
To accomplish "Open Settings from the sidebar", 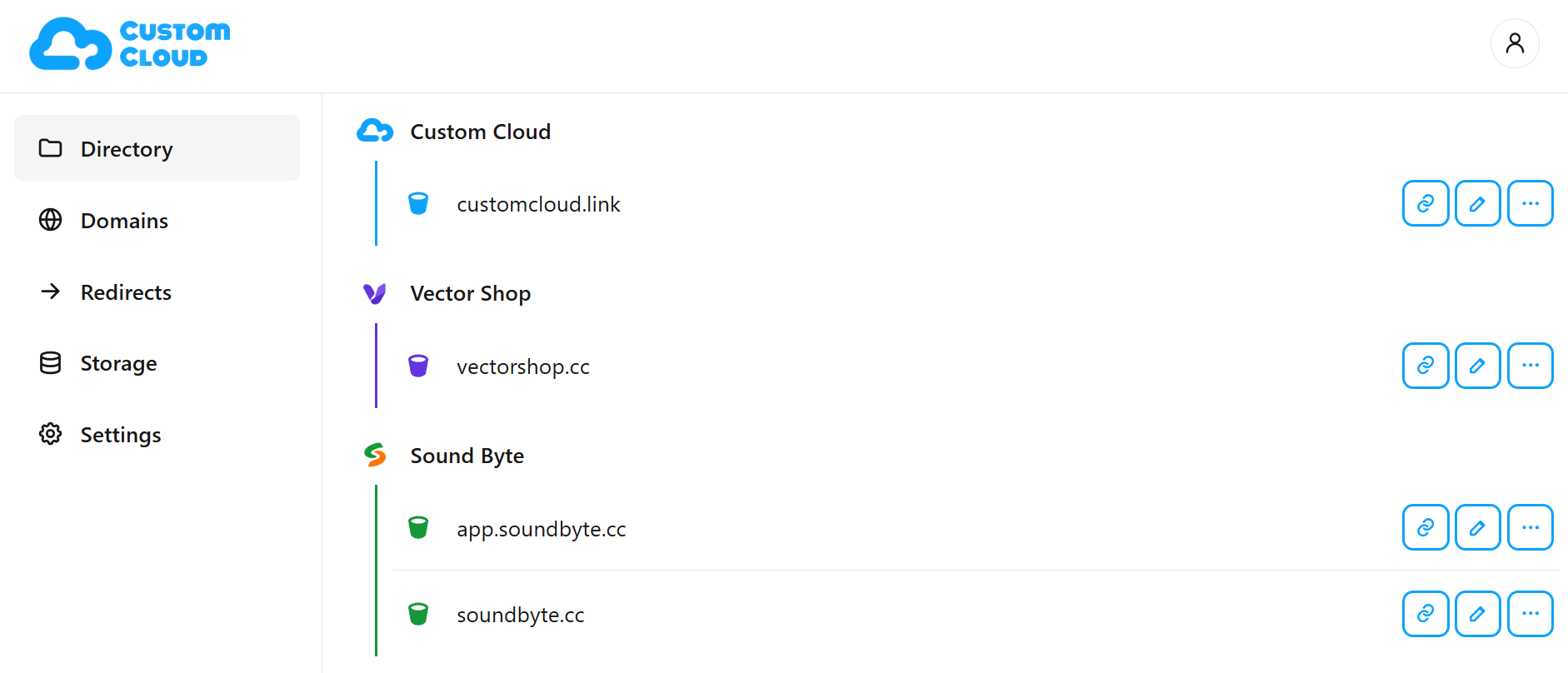I will click(x=157, y=435).
